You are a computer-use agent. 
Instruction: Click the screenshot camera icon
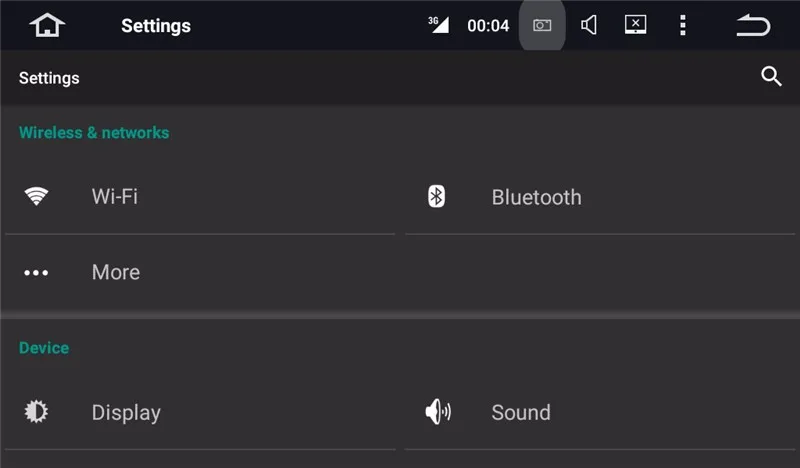tap(542, 26)
